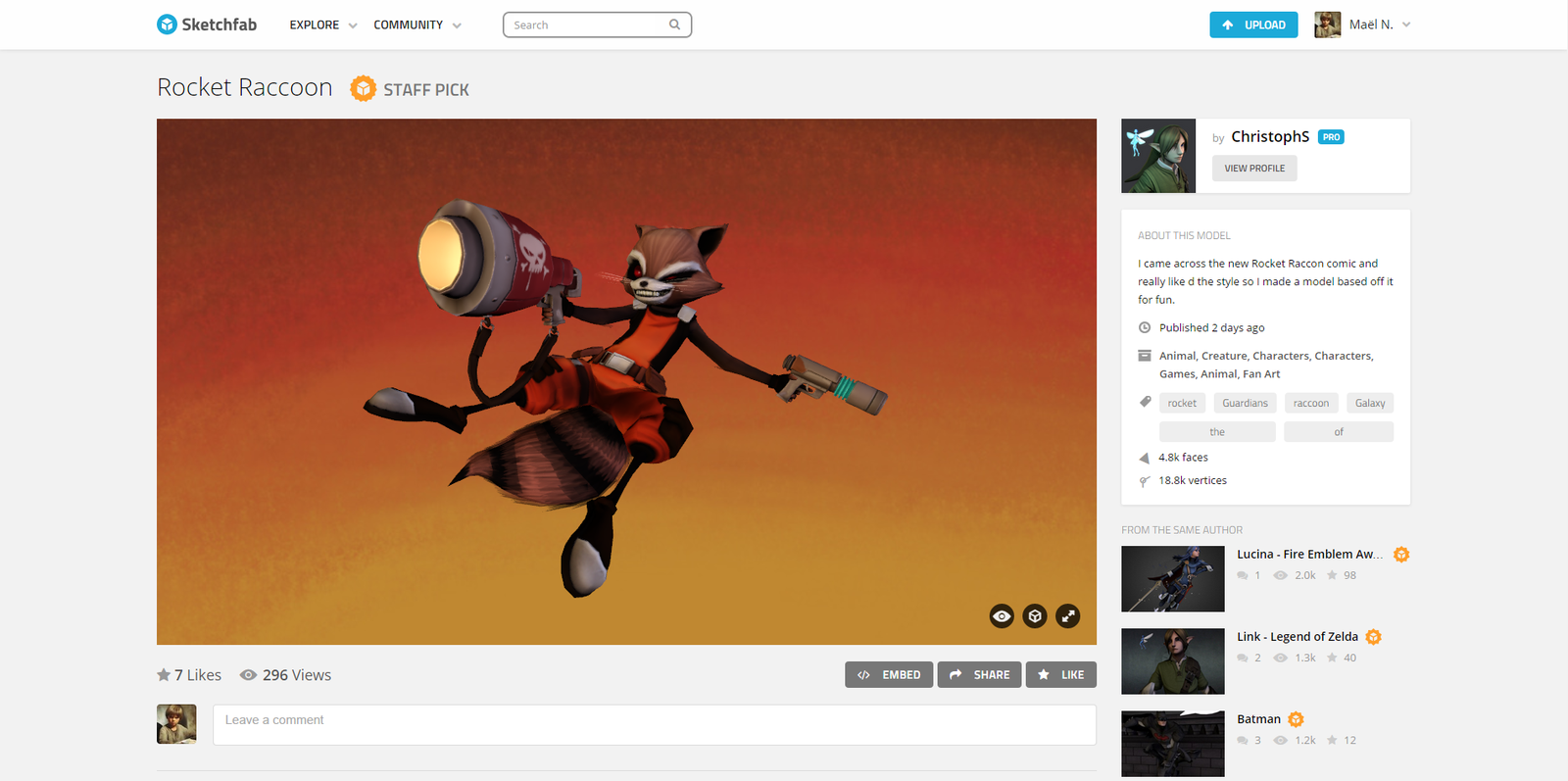Click the Lucina model thumbnail
The image size is (1568, 781).
1173,579
